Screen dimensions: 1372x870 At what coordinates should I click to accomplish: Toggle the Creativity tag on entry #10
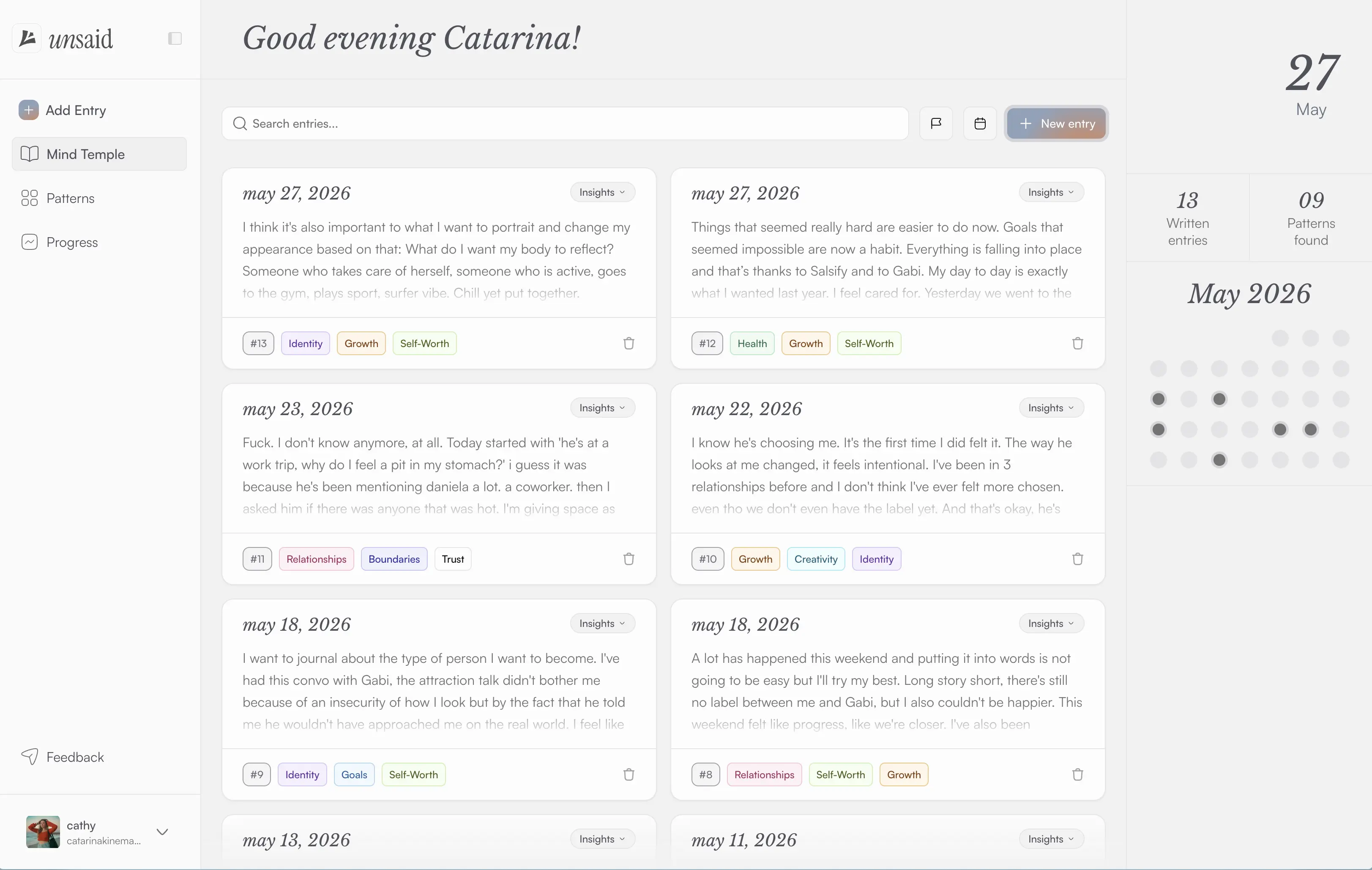point(816,559)
